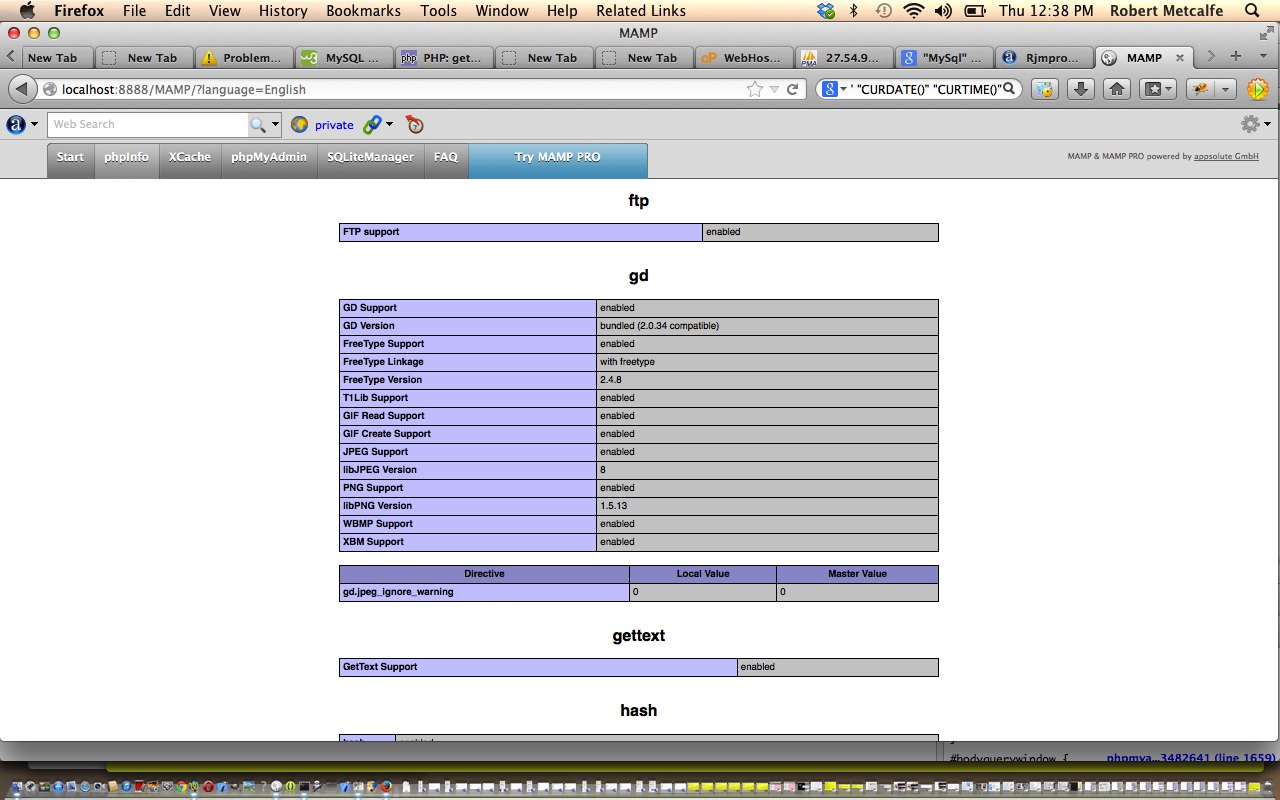Screen dimensions: 1280x800
Task: Open the Bookmarks menu button
Action: click(x=1157, y=89)
